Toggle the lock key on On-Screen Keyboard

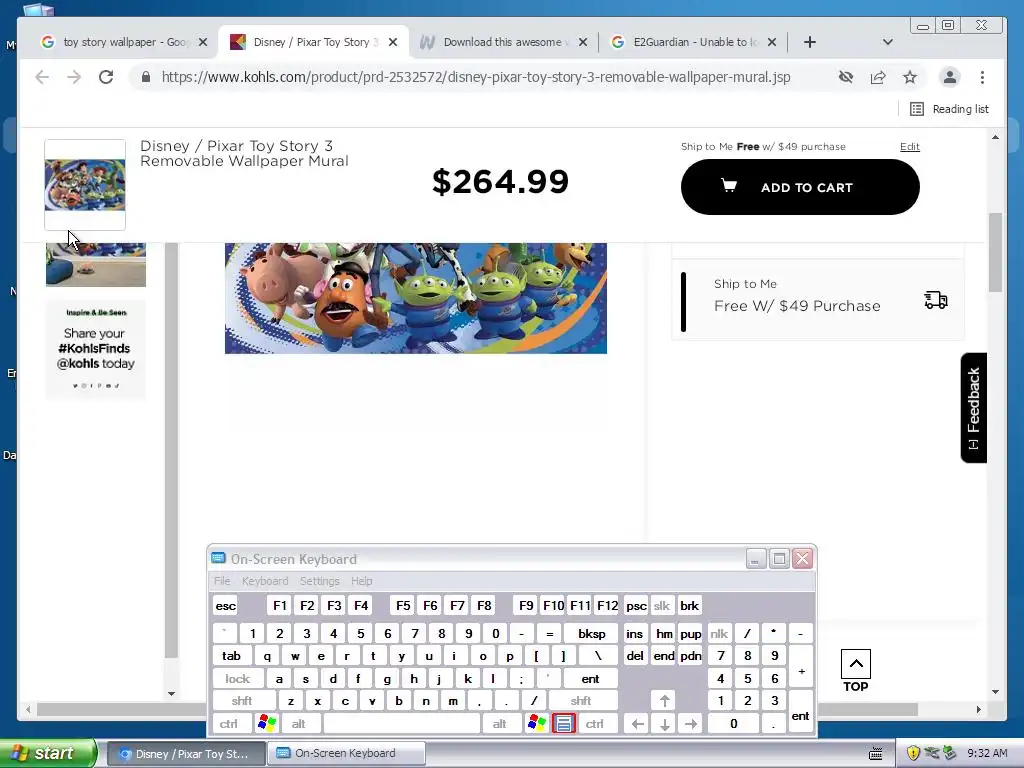point(238,679)
